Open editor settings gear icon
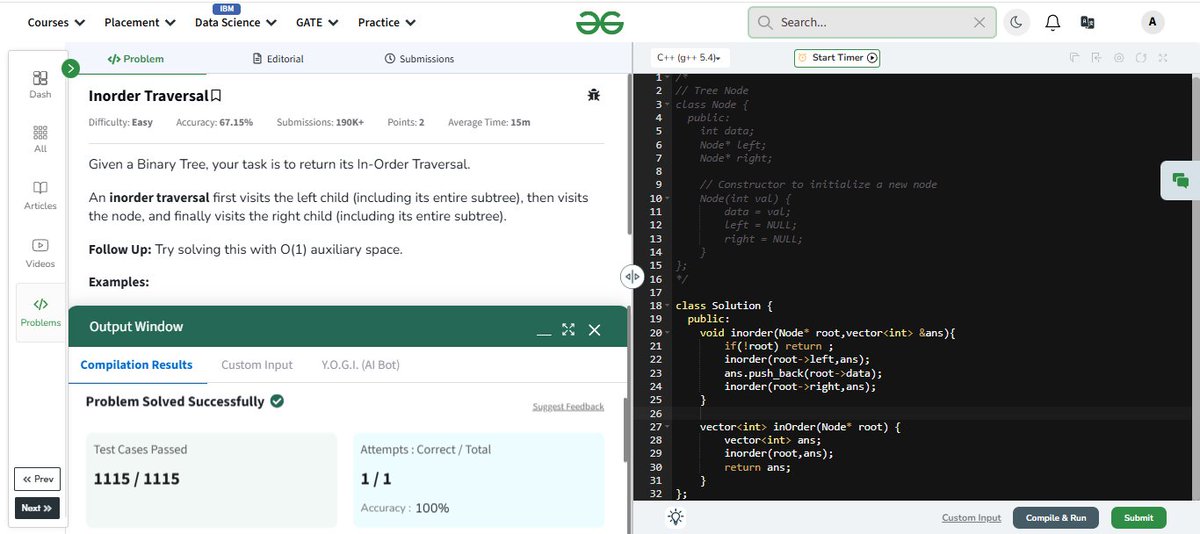Viewport: 1200px width, 534px height. click(1119, 58)
